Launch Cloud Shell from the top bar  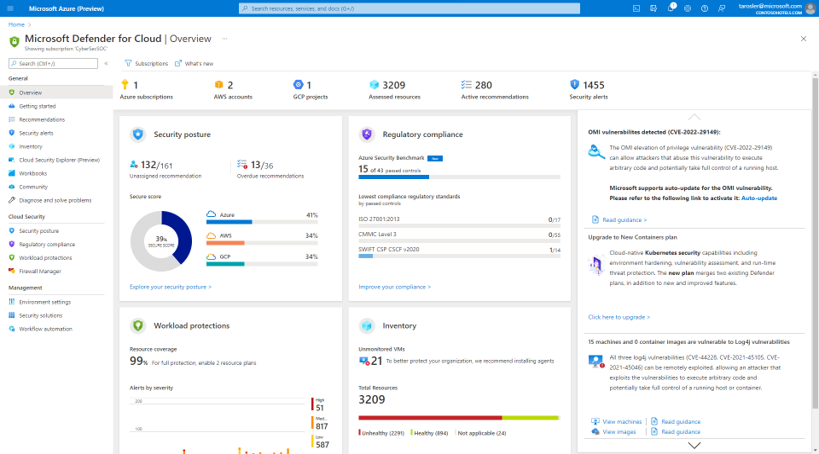(637, 8)
